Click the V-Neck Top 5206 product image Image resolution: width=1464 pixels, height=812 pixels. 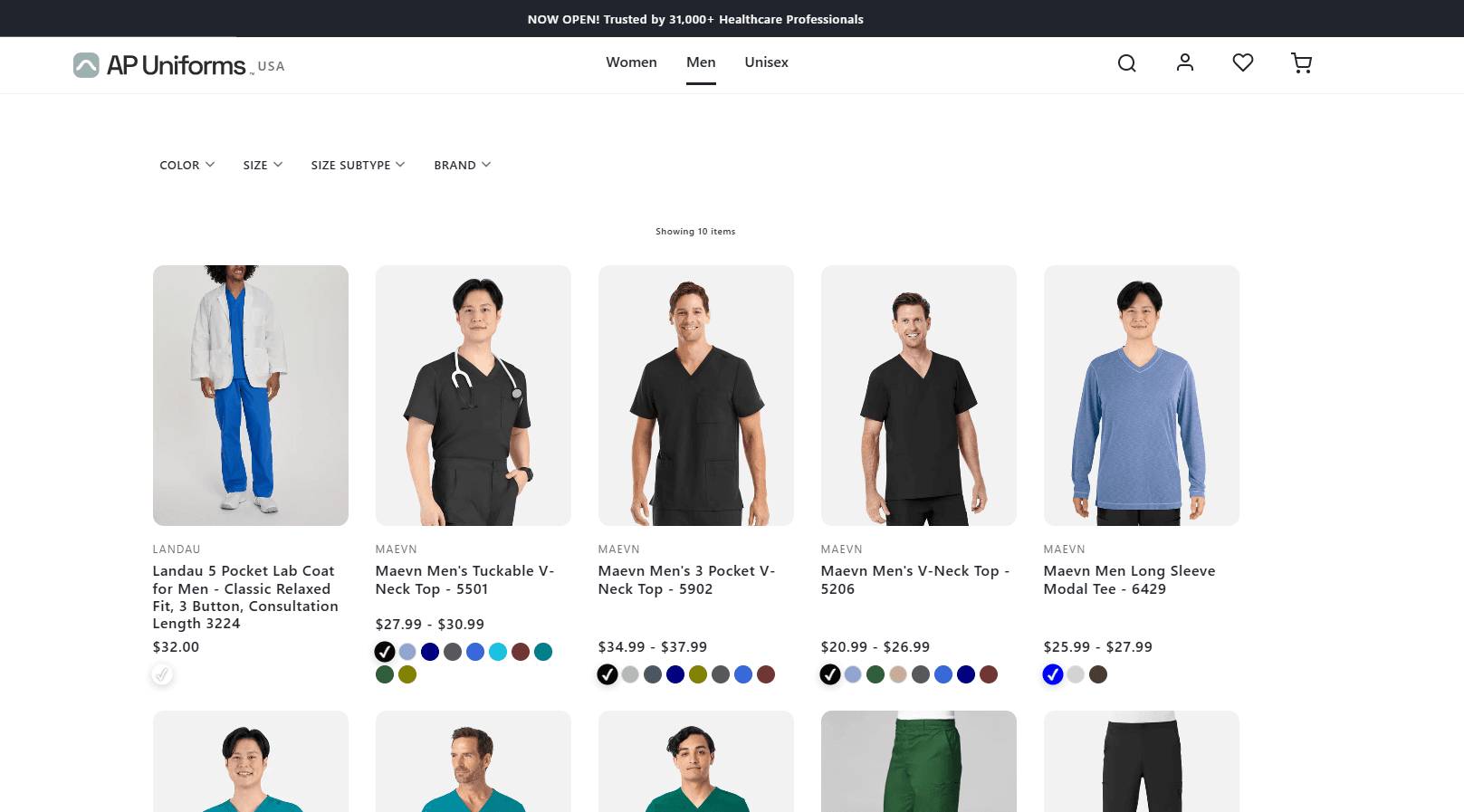pos(919,396)
